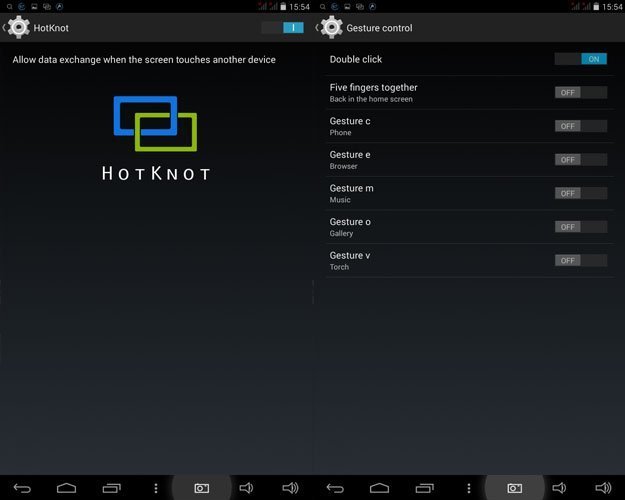This screenshot has height=500, width=625.
Task: Open overflow menu dots in Gesture control navbar
Action: click(469, 488)
